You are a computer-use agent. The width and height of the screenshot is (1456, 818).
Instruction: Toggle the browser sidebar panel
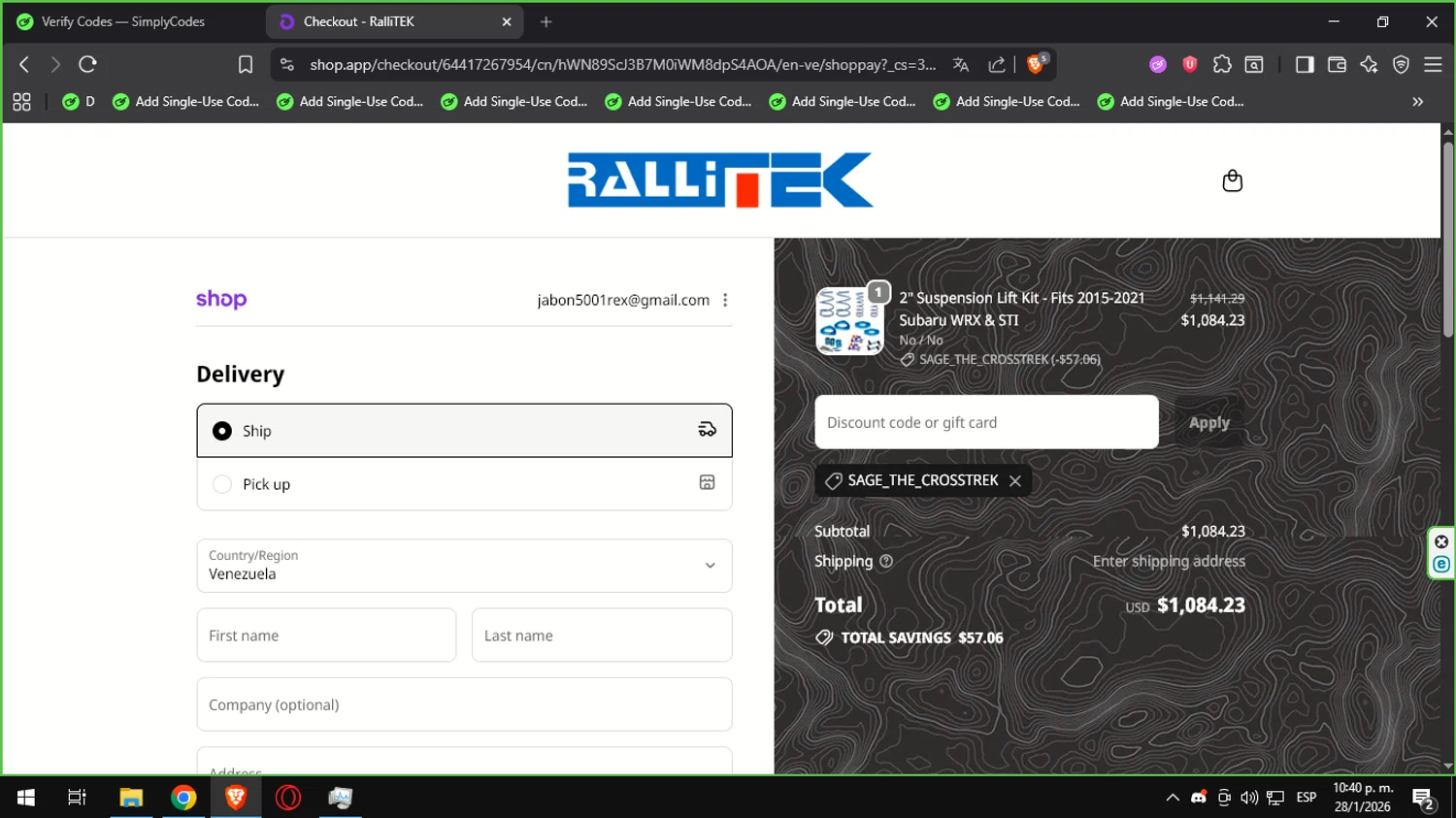1305,64
